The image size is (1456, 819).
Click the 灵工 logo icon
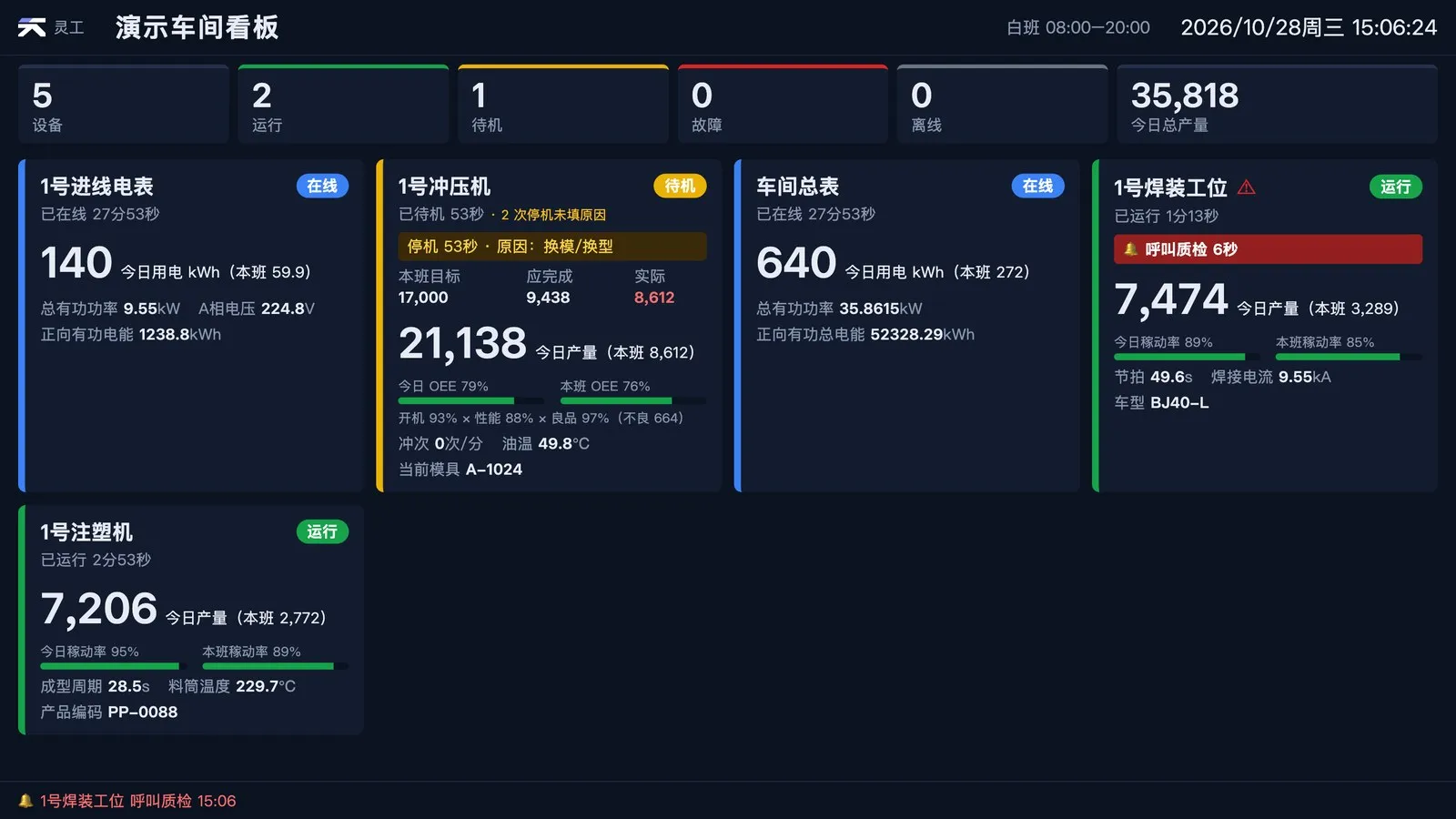click(x=32, y=28)
